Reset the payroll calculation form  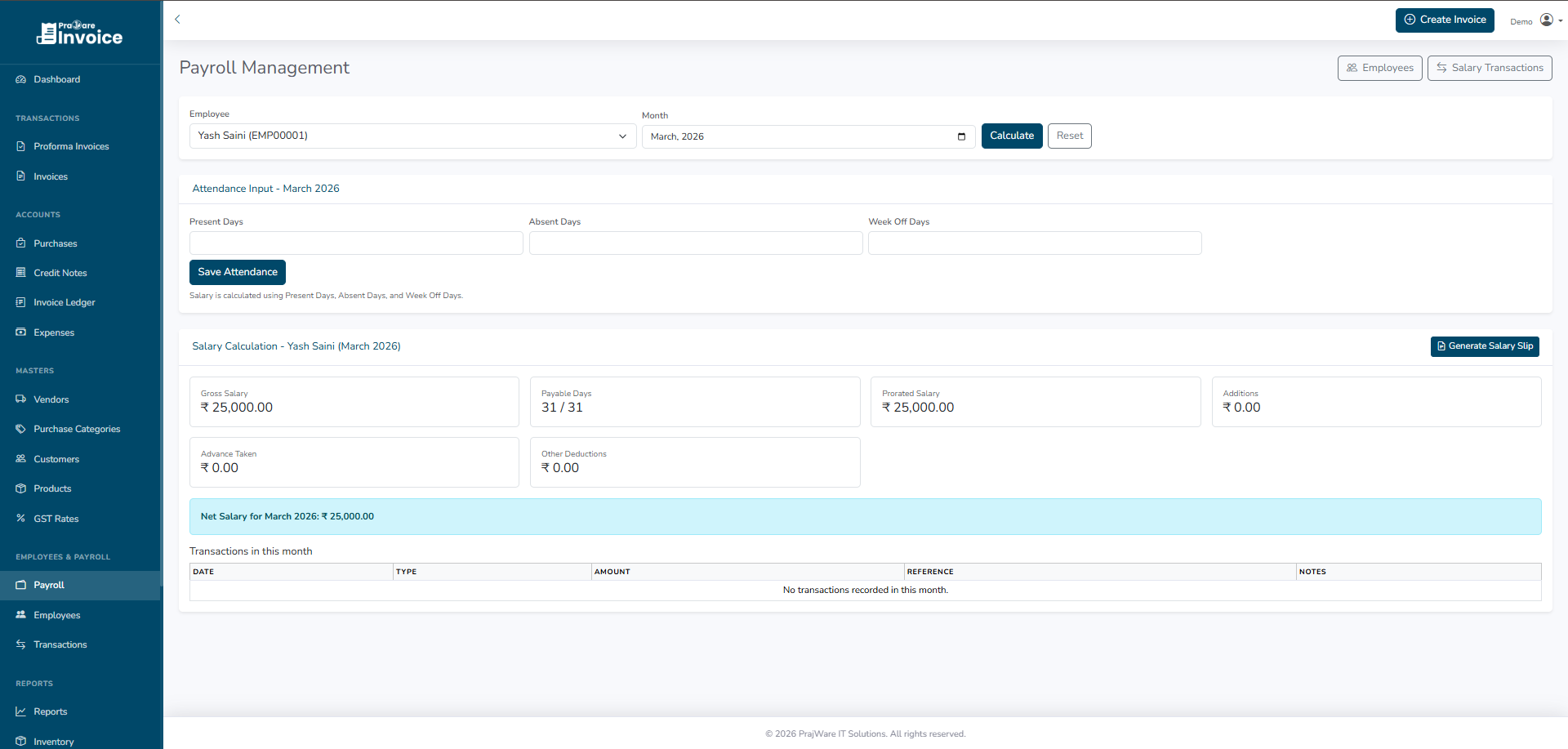click(x=1069, y=136)
